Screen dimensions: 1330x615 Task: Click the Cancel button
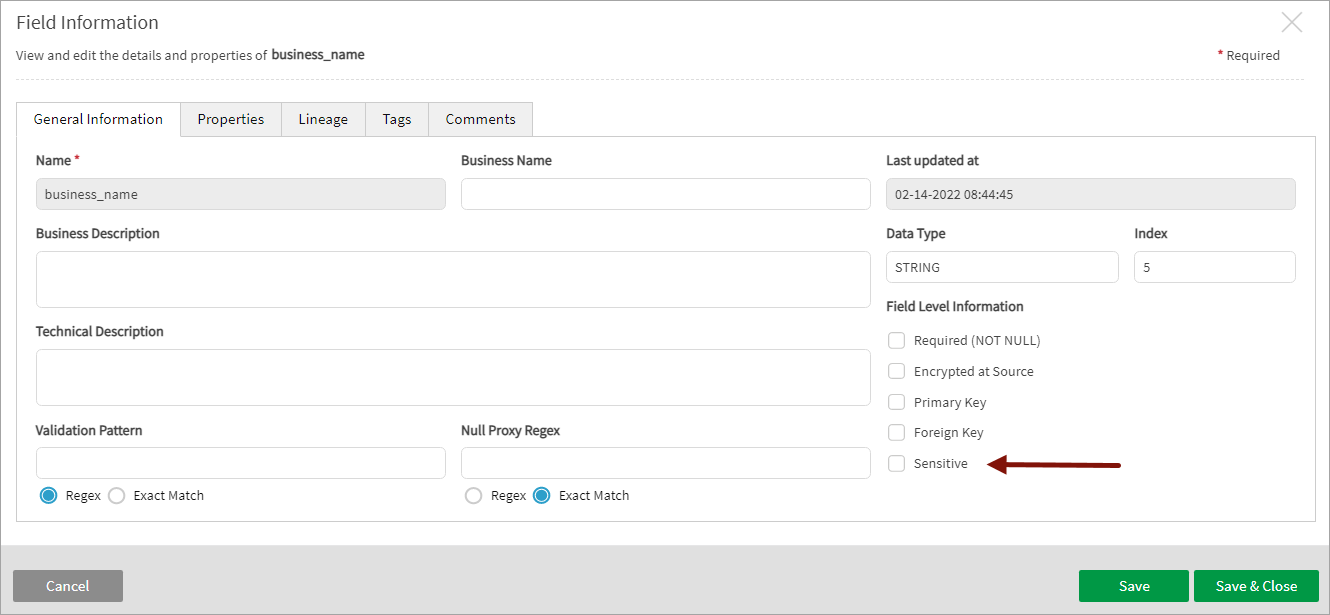(x=68, y=586)
